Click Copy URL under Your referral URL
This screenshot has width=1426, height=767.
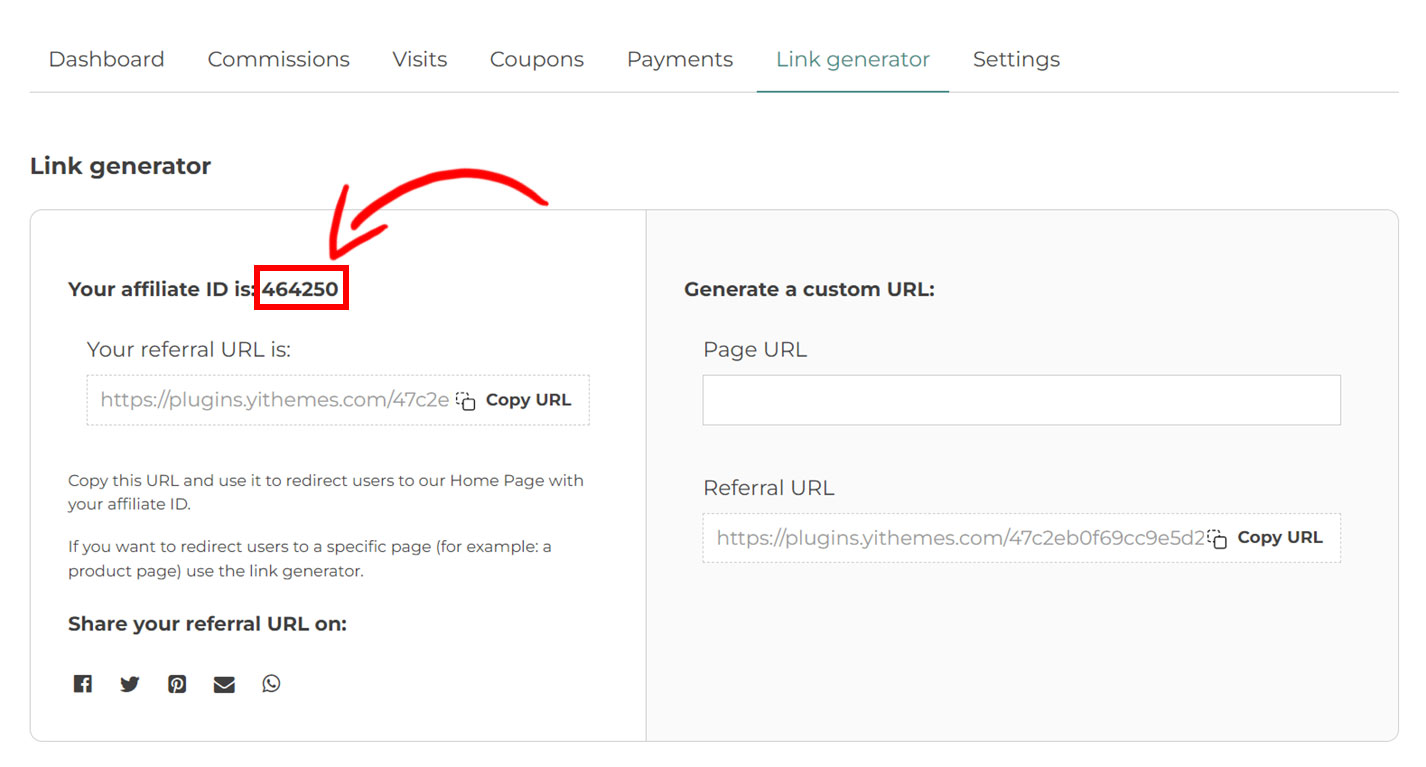tap(528, 400)
